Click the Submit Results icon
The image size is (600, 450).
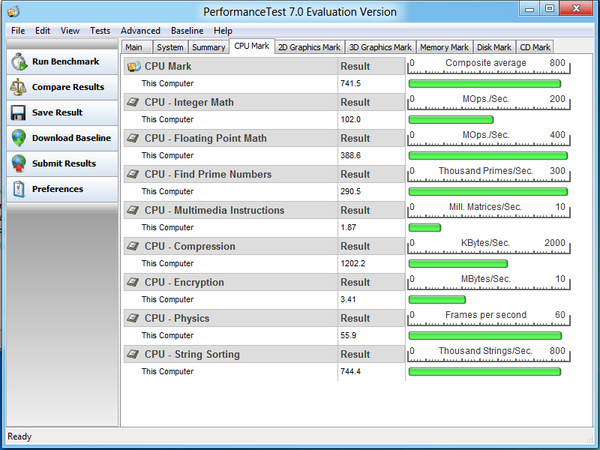pyautogui.click(x=18, y=163)
